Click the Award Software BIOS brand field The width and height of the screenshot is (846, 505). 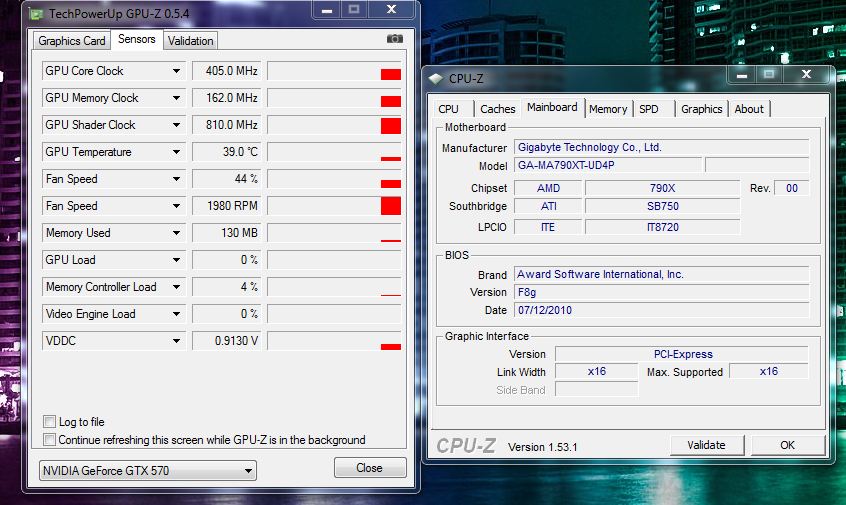coord(661,274)
